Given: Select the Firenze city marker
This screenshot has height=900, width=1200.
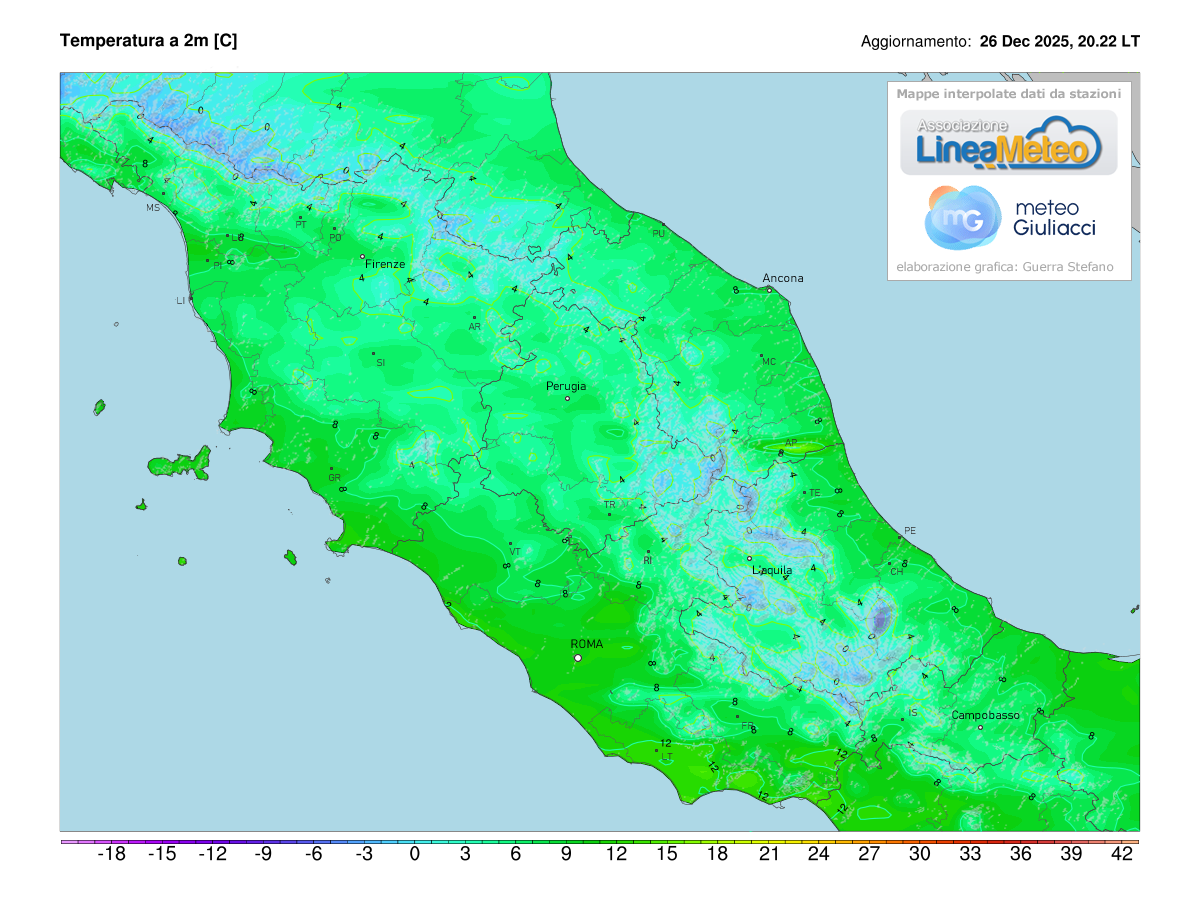Looking at the screenshot, I should (364, 257).
